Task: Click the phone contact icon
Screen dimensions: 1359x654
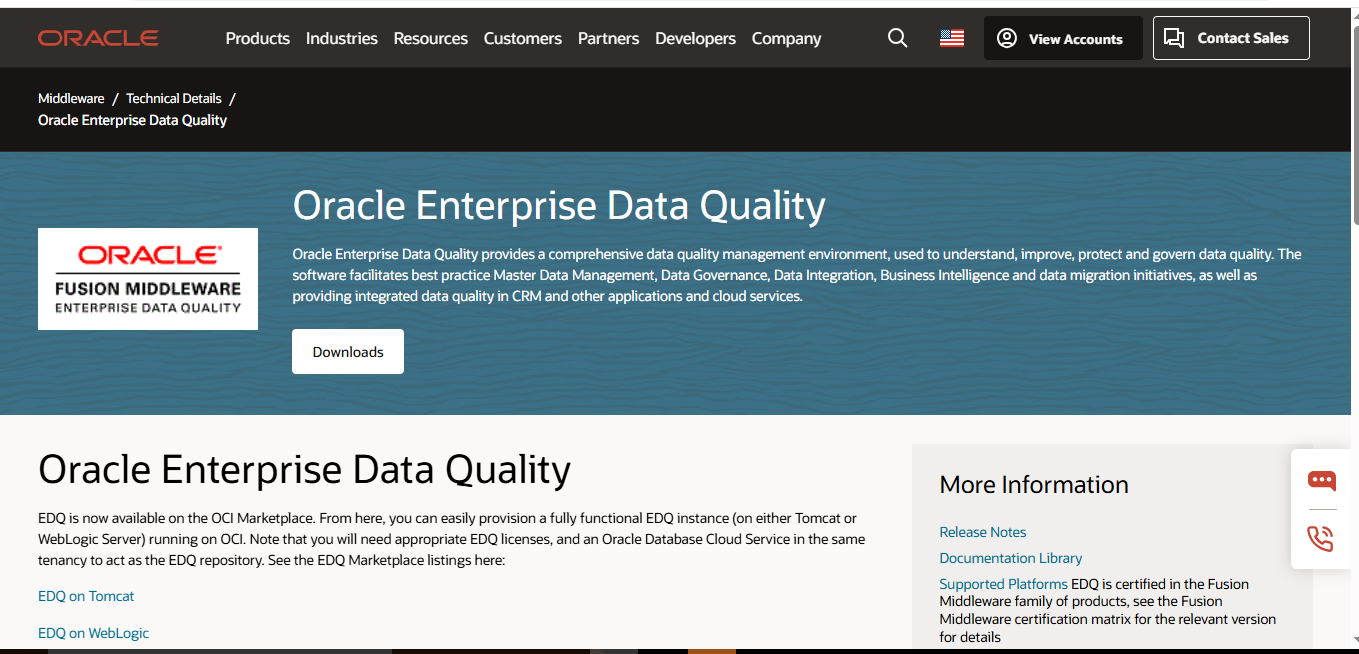Action: pos(1322,538)
